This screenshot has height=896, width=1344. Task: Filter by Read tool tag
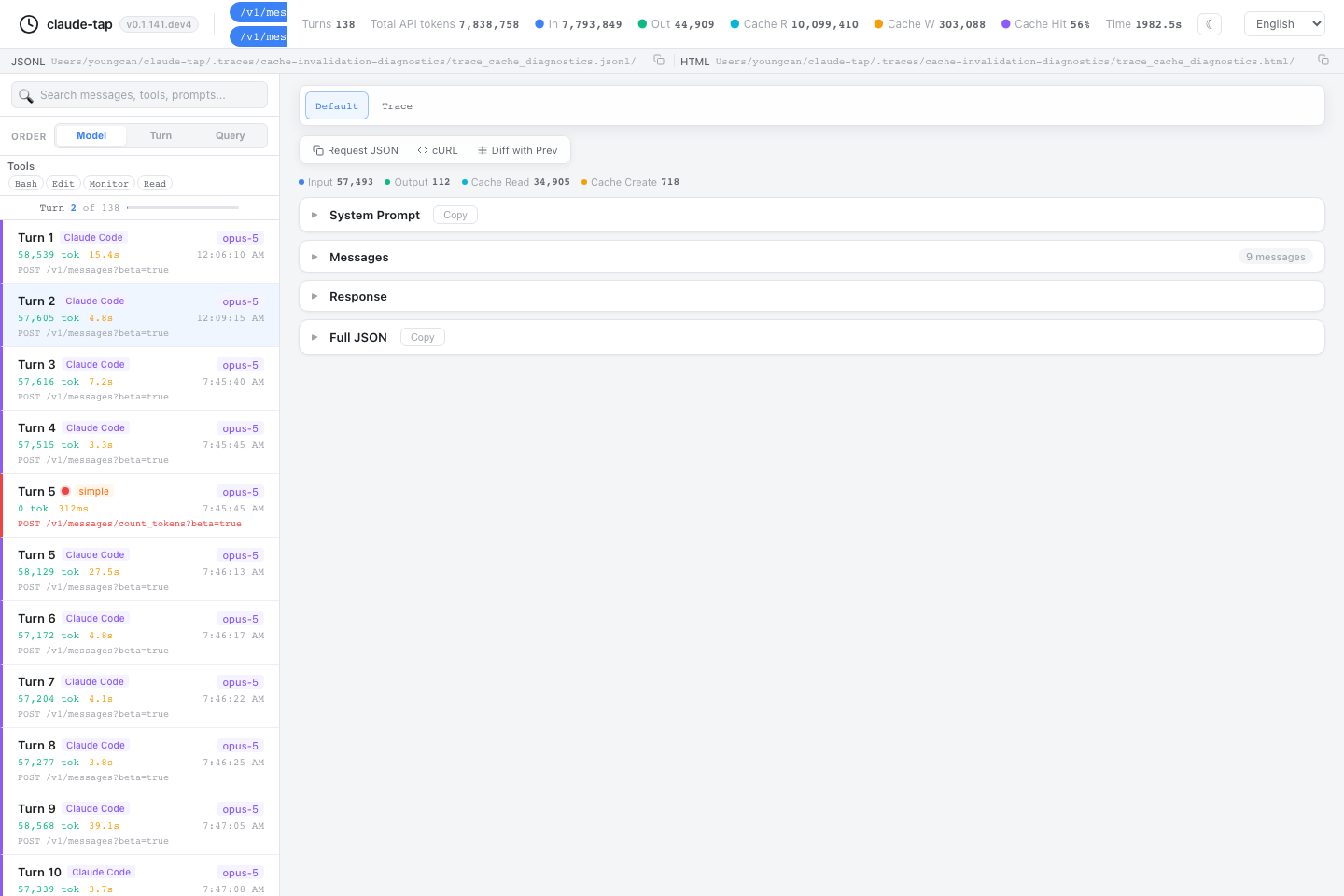point(155,184)
